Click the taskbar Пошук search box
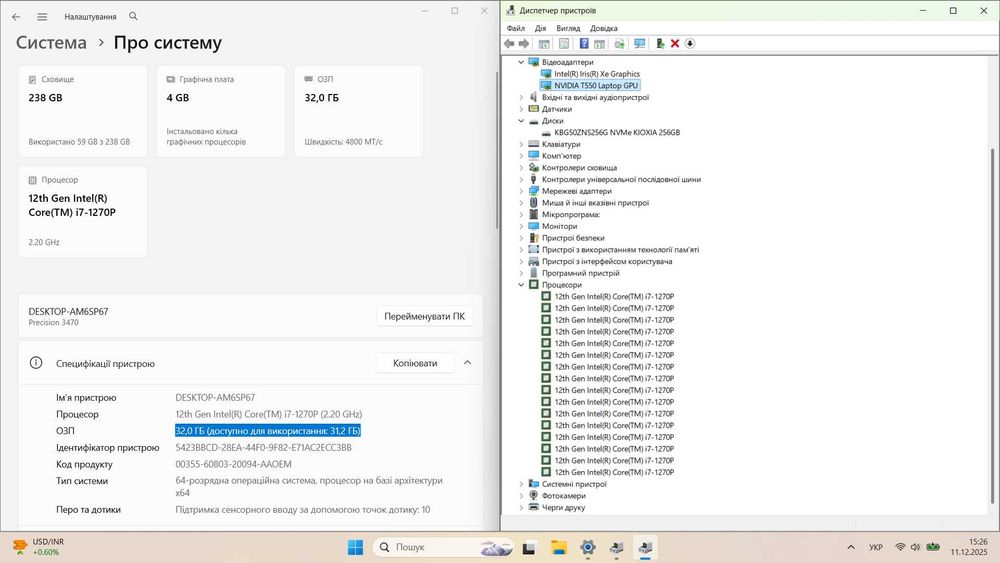Viewport: 1000px width, 563px height. (x=444, y=547)
